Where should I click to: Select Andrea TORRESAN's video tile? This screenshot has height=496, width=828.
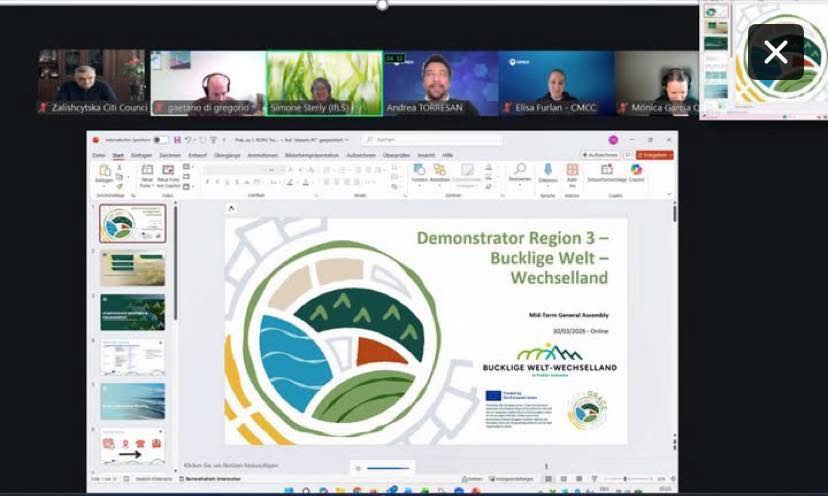coord(440,83)
